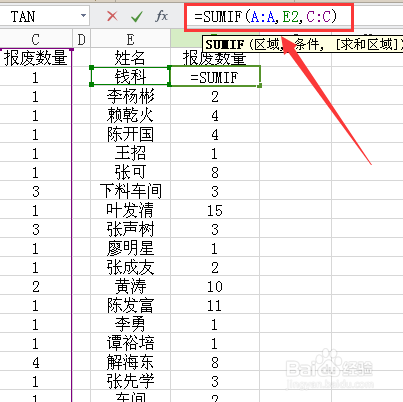The height and width of the screenshot is (402, 403).
Task: Select cell containing 黄涛
Action: [130, 286]
